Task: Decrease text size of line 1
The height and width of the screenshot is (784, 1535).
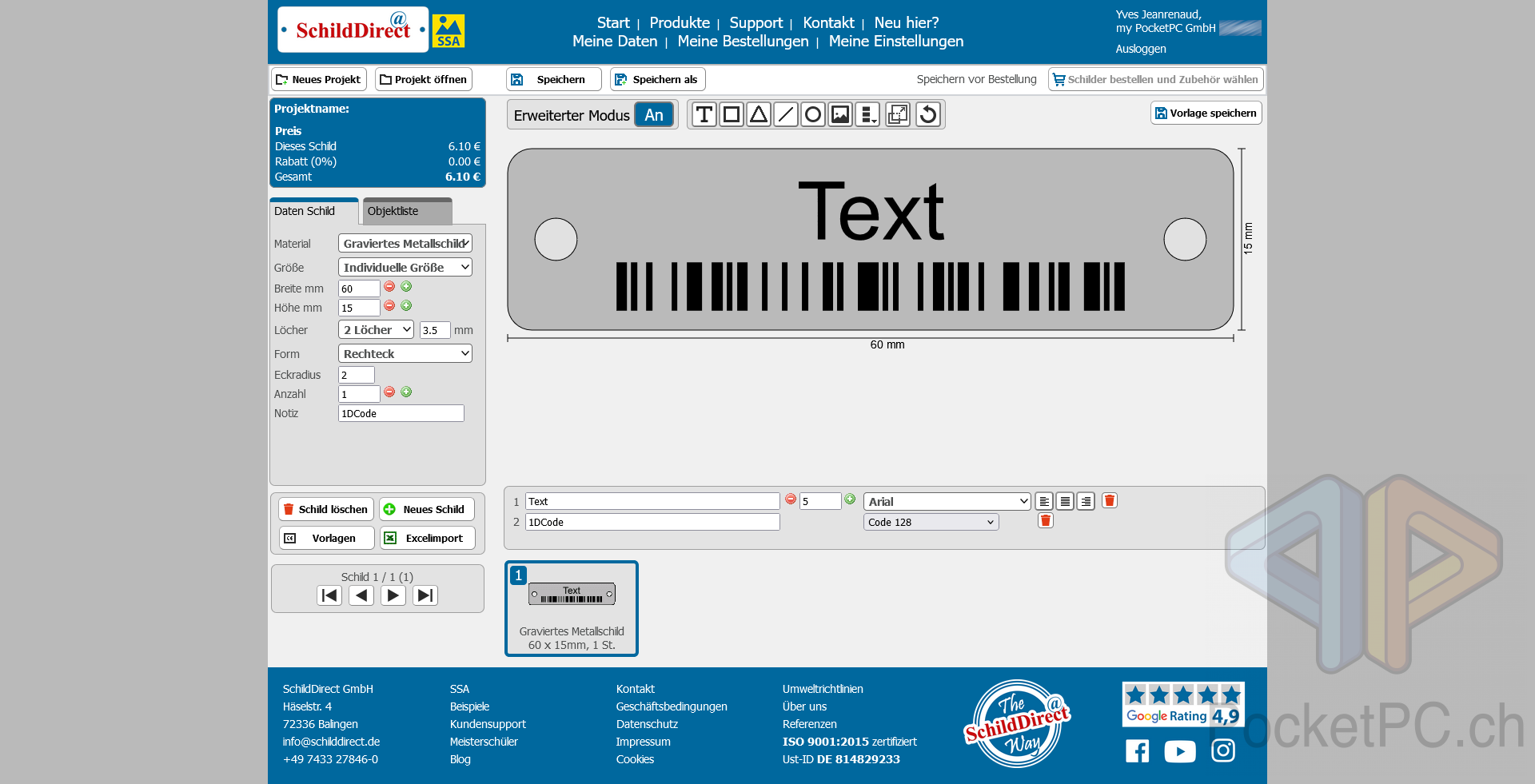Action: [791, 499]
